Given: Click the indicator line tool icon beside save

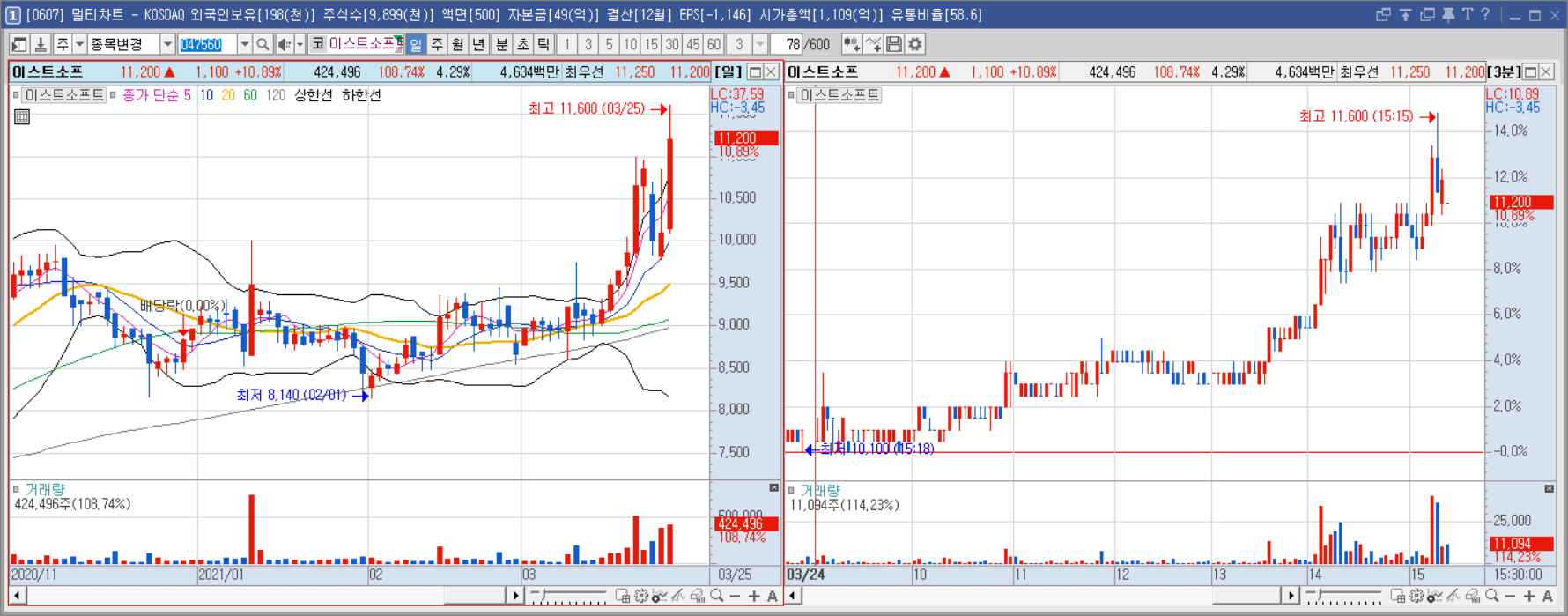Looking at the screenshot, I should click(873, 44).
